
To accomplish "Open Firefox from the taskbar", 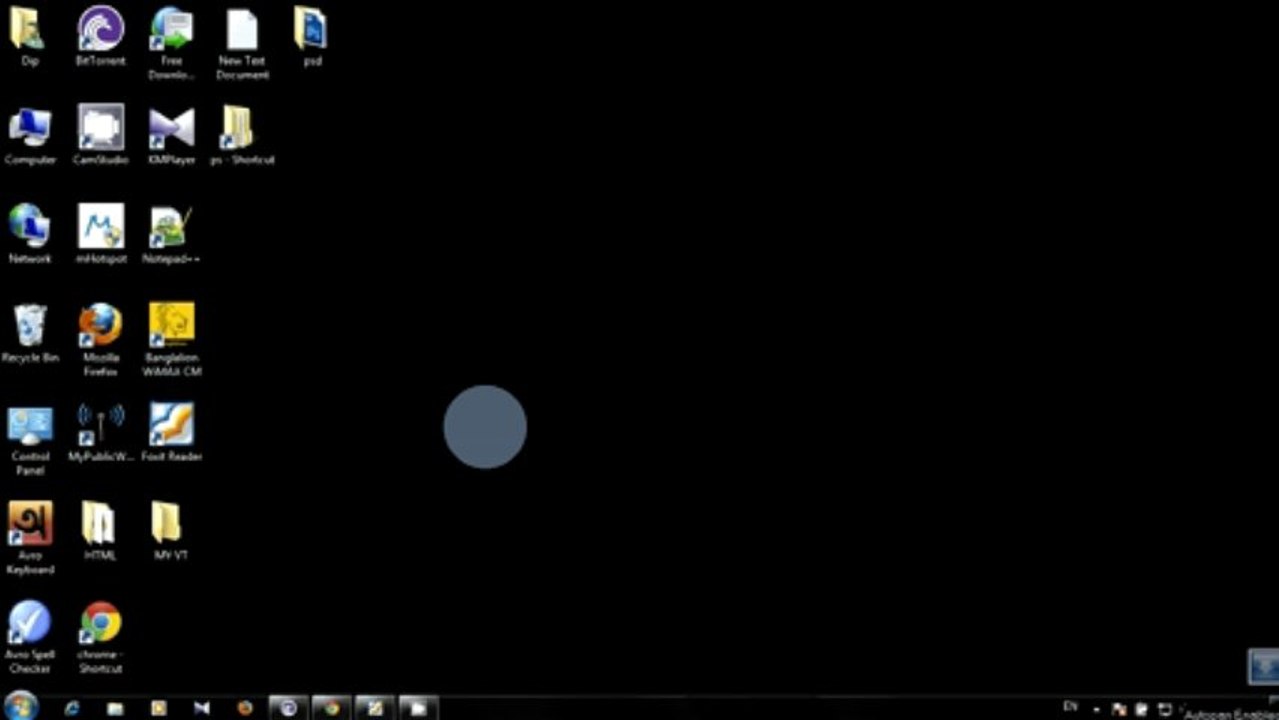I will pyautogui.click(x=245, y=708).
